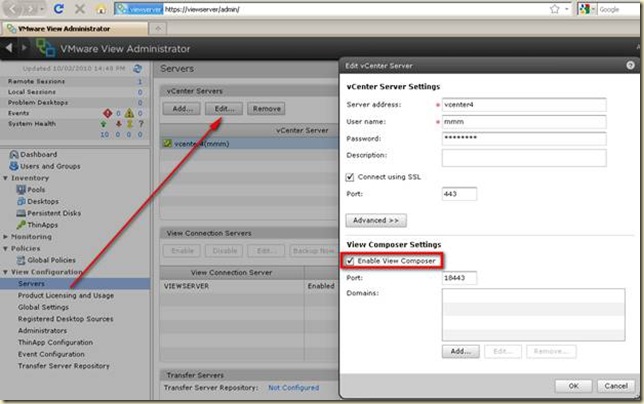Screen dimensions: 644x404
Task: Click the red error events icon
Action: [108, 113]
